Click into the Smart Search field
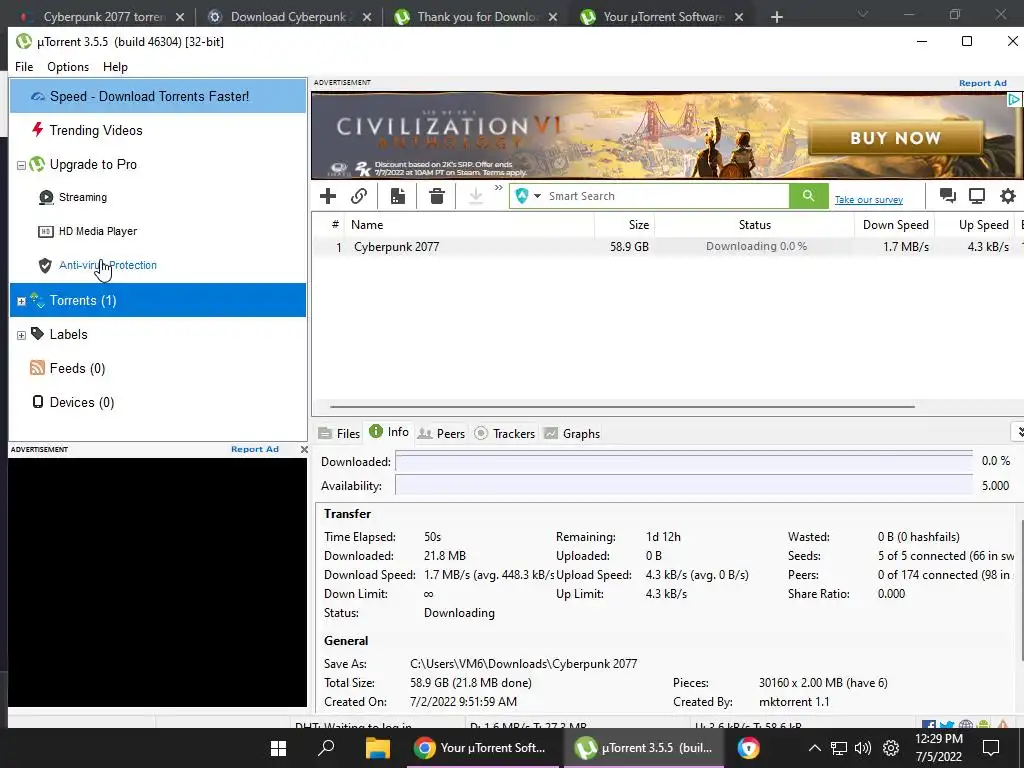 coord(666,196)
